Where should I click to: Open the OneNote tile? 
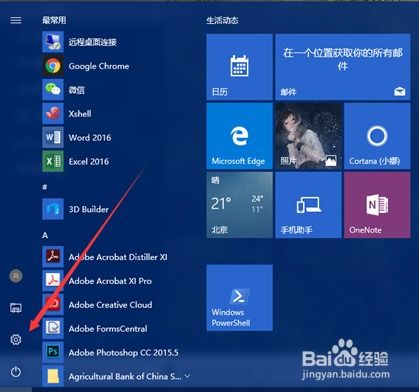(377, 205)
